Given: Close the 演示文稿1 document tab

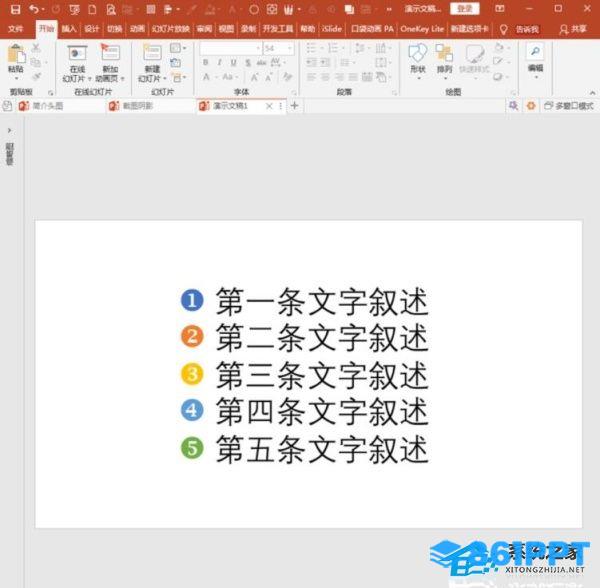Looking at the screenshot, I should pos(269,106).
